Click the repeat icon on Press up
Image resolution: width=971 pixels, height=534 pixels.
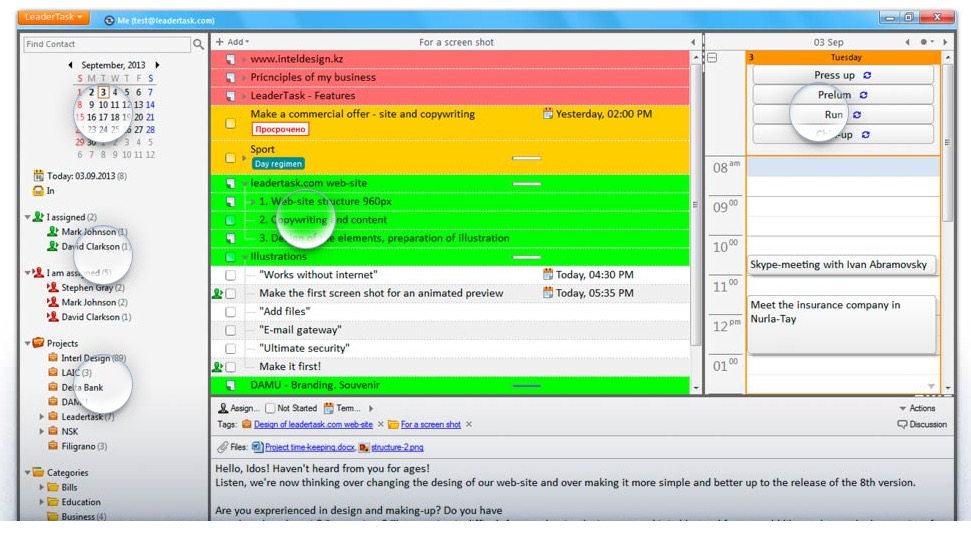point(867,75)
